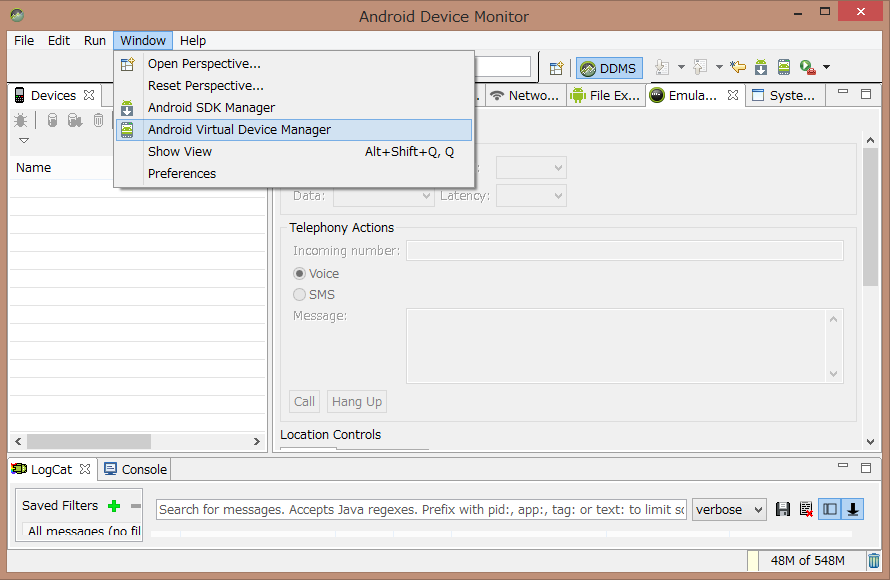Choose Open Perspective... from the Window menu
Image resolution: width=890 pixels, height=580 pixels.
pos(294,64)
